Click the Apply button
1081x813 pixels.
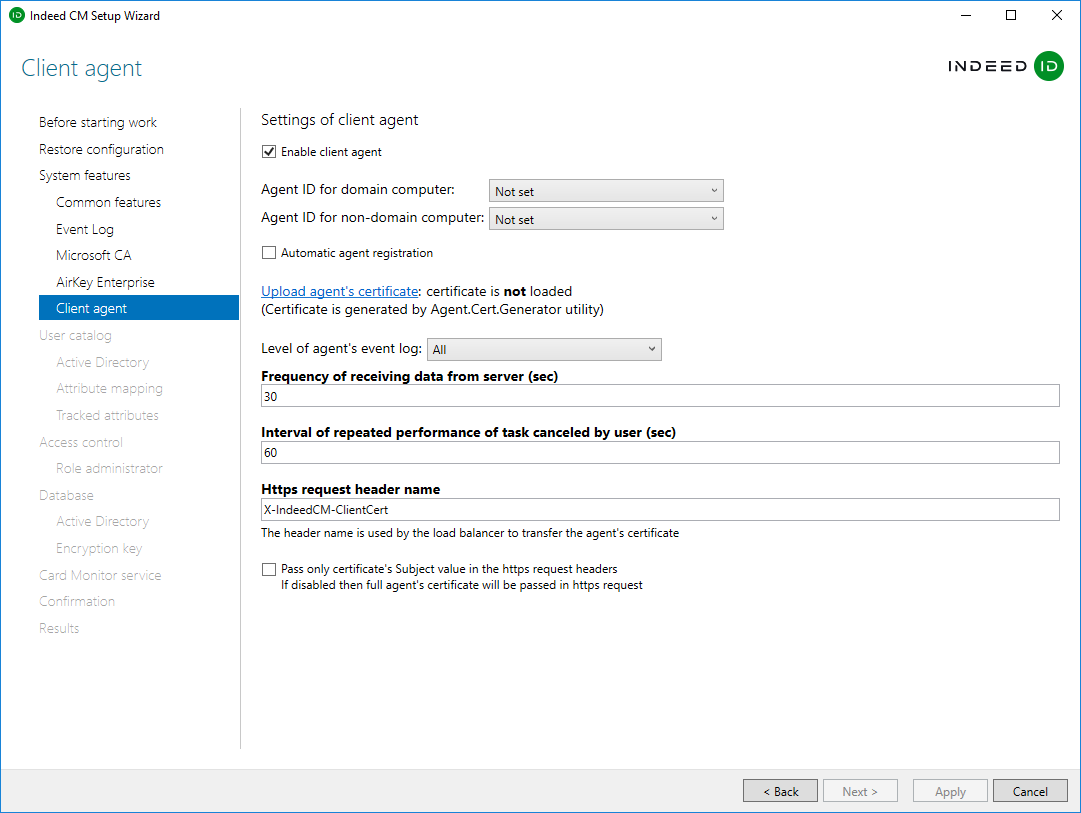(x=950, y=791)
